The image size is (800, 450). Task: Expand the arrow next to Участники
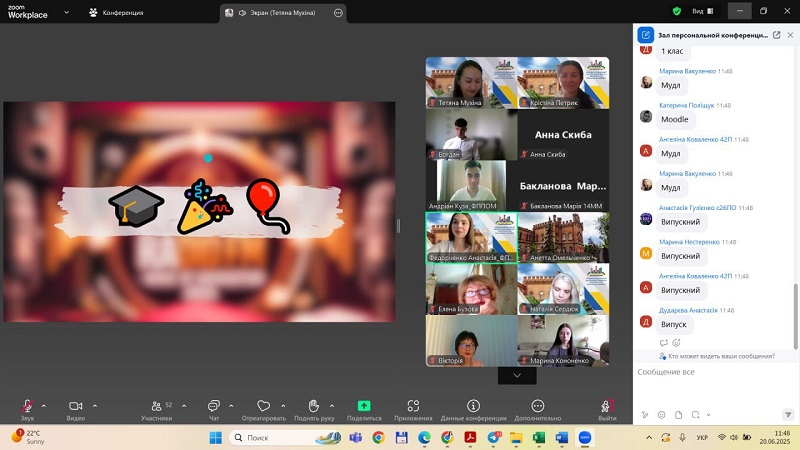coord(184,406)
